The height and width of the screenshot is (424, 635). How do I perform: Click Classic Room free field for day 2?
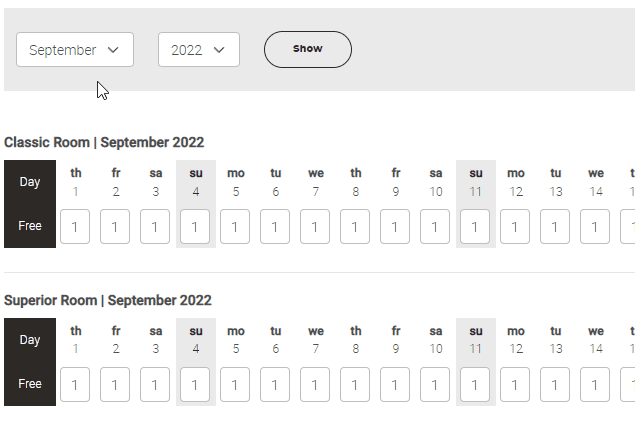tap(115, 226)
